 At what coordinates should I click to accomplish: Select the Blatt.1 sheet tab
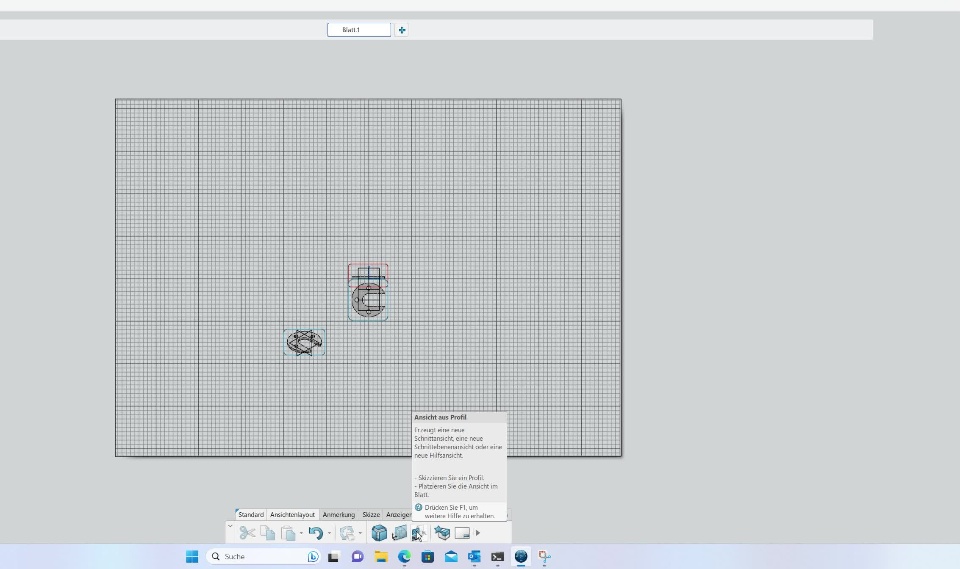(x=359, y=29)
